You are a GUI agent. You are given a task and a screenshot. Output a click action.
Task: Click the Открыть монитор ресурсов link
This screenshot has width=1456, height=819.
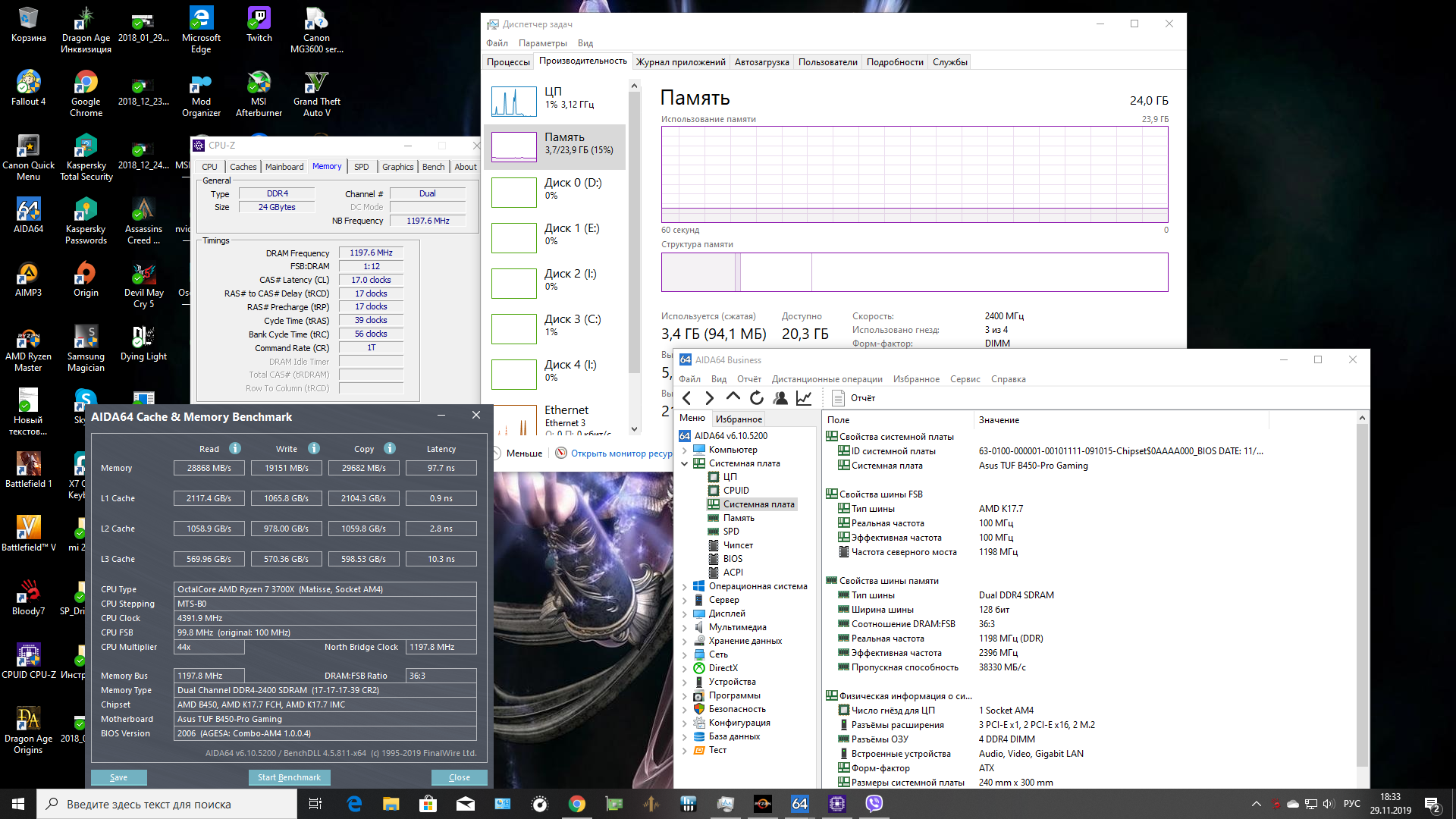pyautogui.click(x=620, y=453)
